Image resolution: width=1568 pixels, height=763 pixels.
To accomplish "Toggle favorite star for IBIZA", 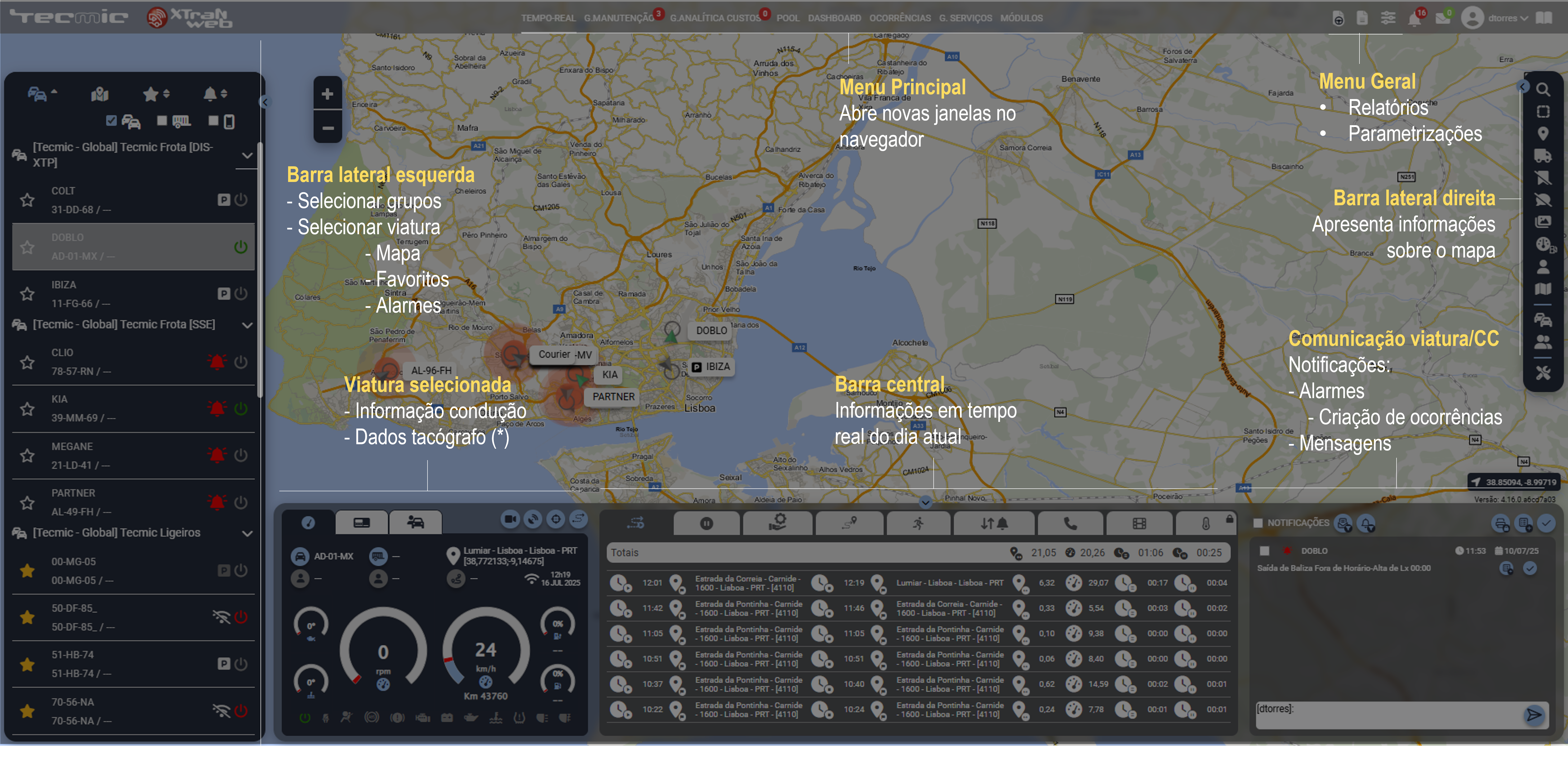I will click(27, 294).
